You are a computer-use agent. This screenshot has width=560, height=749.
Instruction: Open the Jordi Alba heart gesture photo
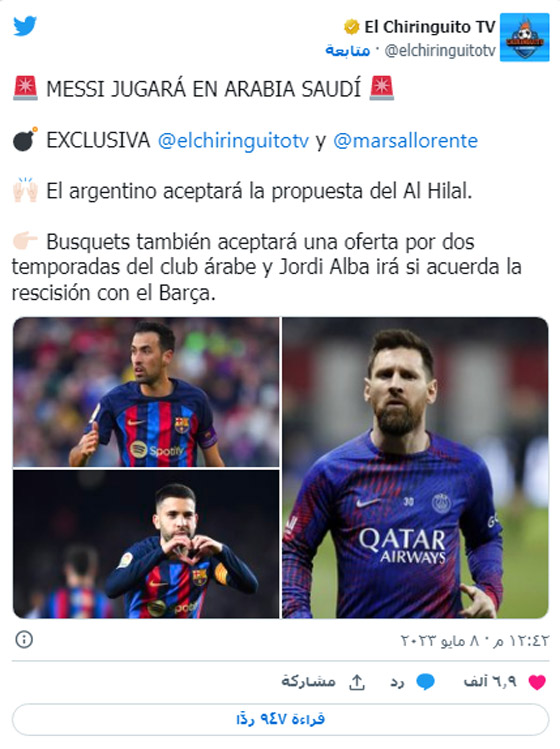coord(146,544)
